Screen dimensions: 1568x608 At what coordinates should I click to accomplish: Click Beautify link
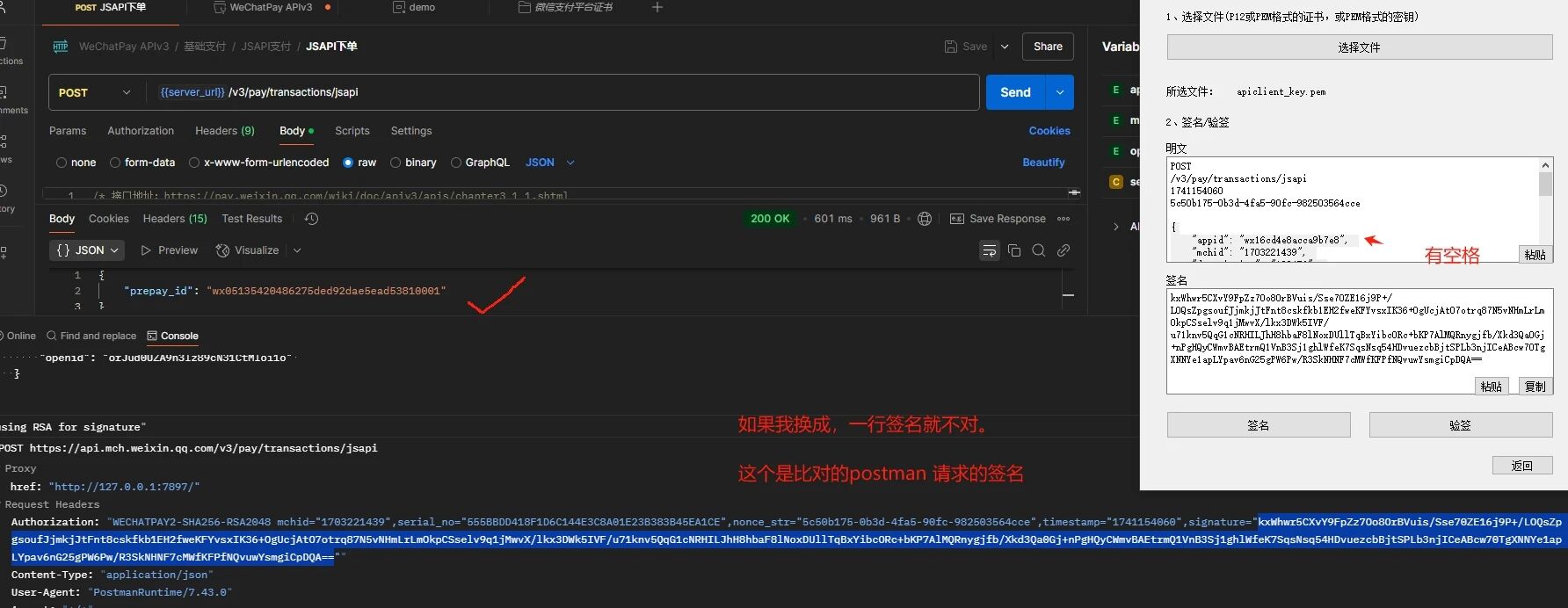coord(1043,163)
